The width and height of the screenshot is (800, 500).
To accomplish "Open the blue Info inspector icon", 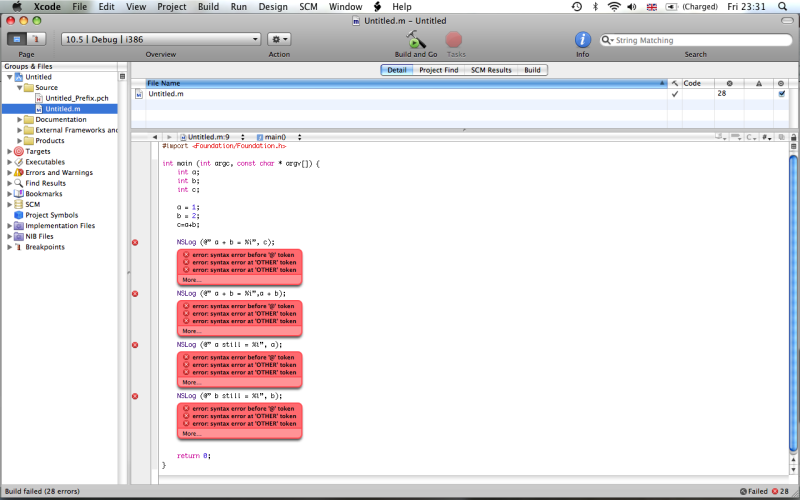I will [x=582, y=40].
